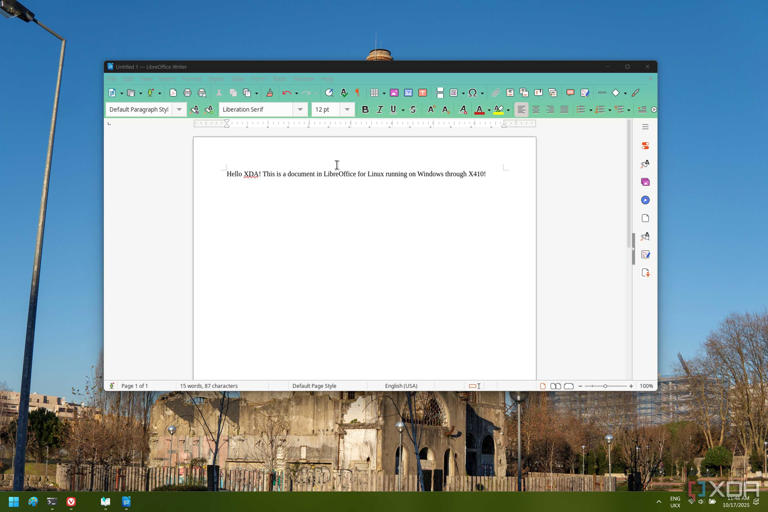
Task: Open the sidebar Properties deck
Action: tap(645, 146)
